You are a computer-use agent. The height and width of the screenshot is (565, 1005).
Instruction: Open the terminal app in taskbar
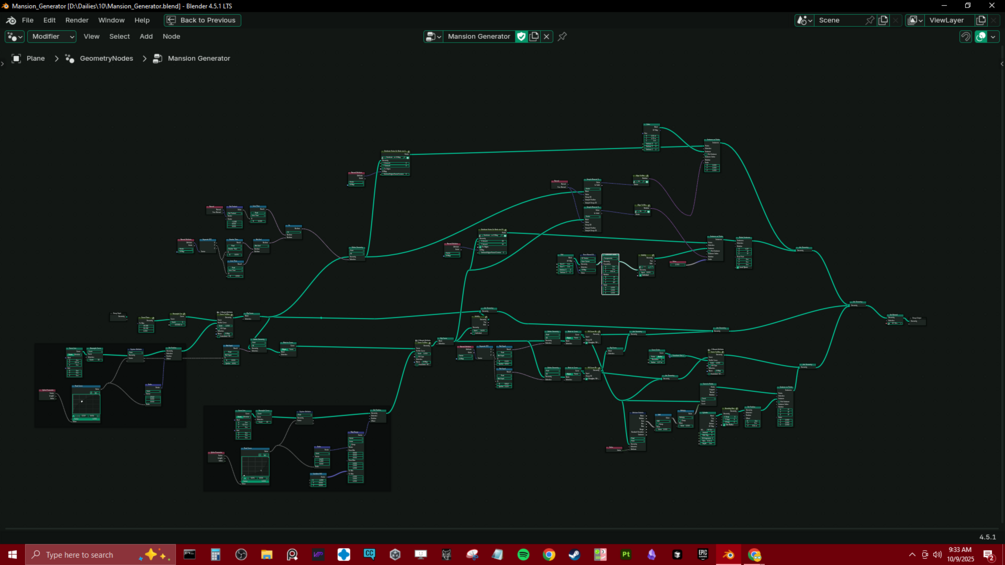pos(190,555)
